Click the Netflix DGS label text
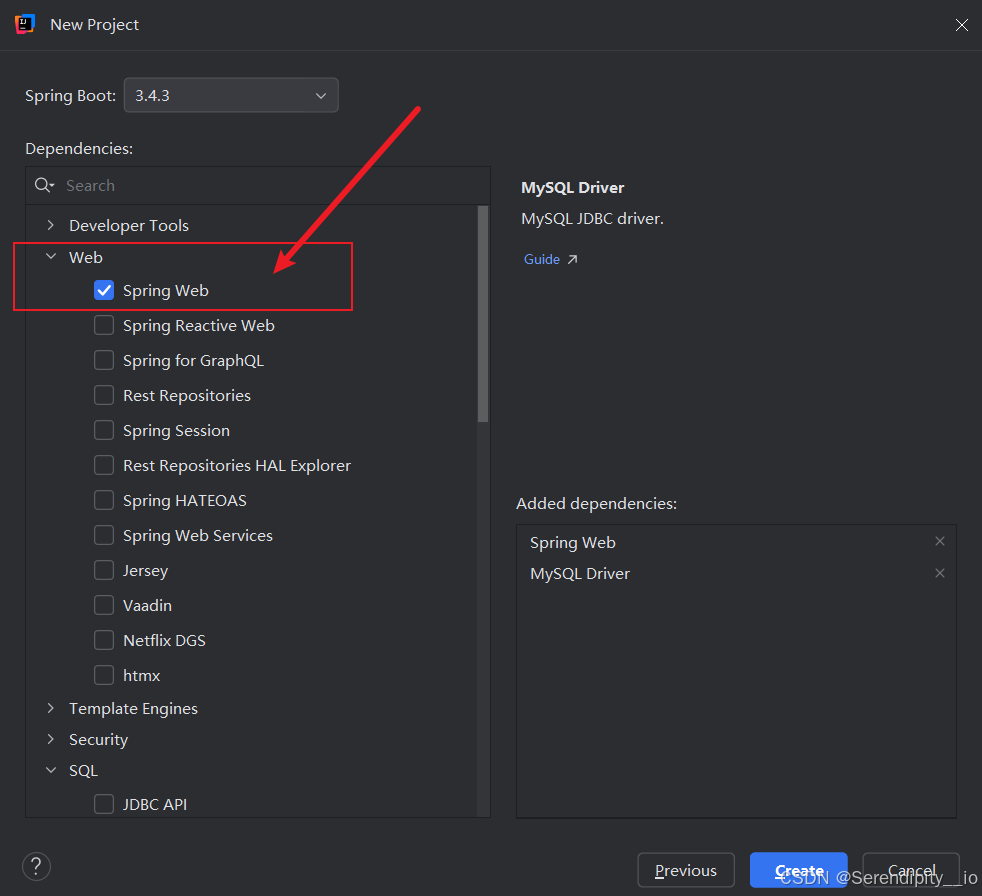This screenshot has height=896, width=982. pos(164,641)
